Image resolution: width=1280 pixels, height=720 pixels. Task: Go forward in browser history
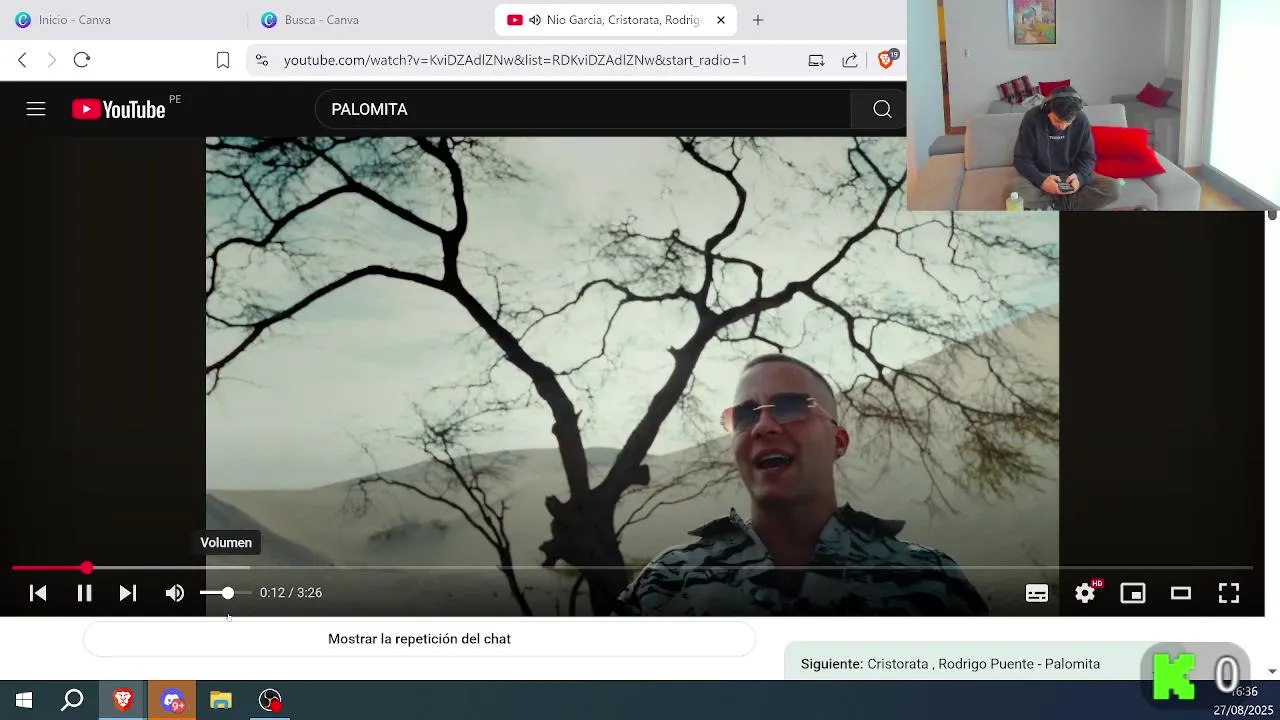tap(52, 60)
